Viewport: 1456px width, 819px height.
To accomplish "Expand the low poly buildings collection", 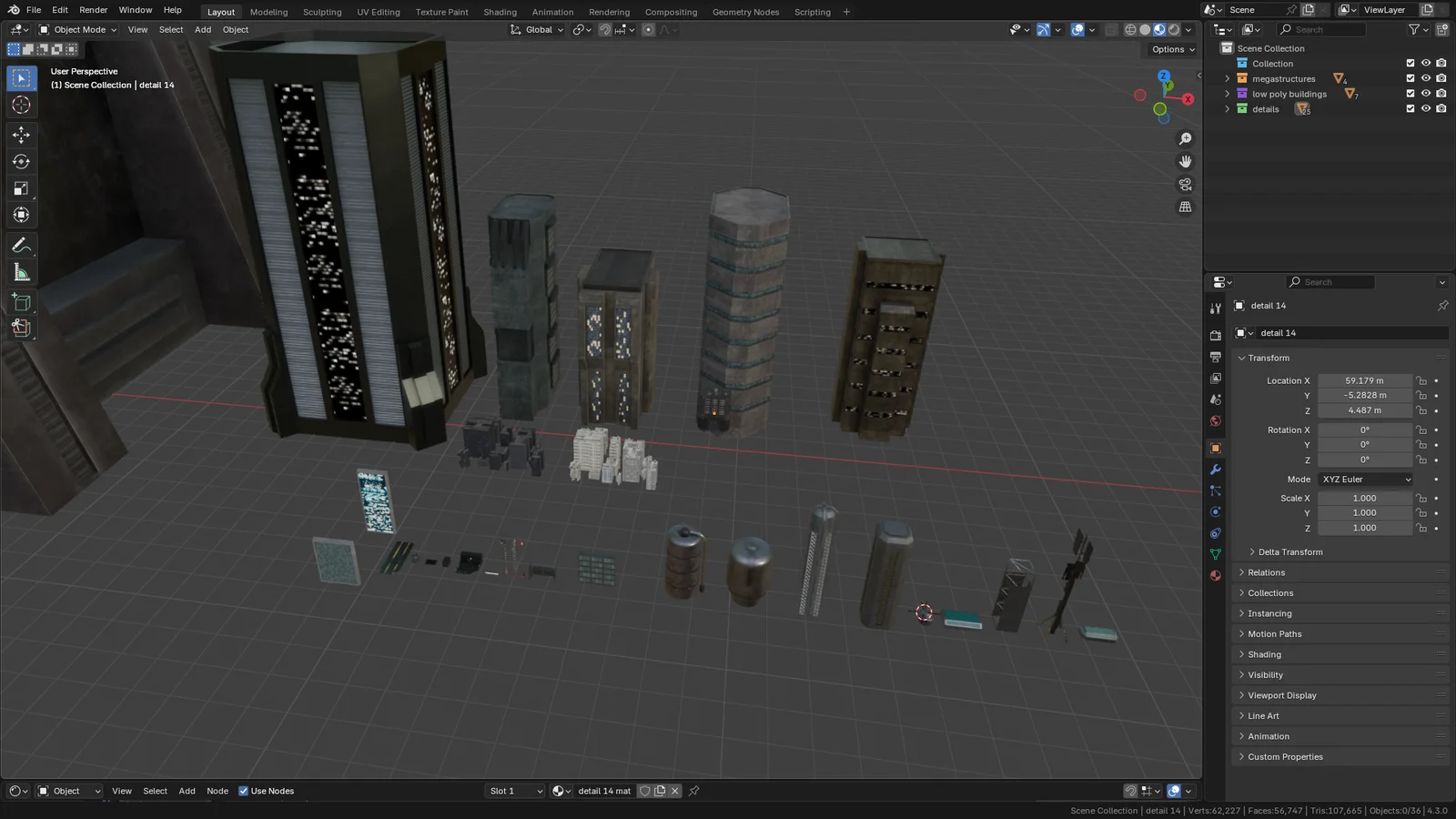I will (1228, 93).
